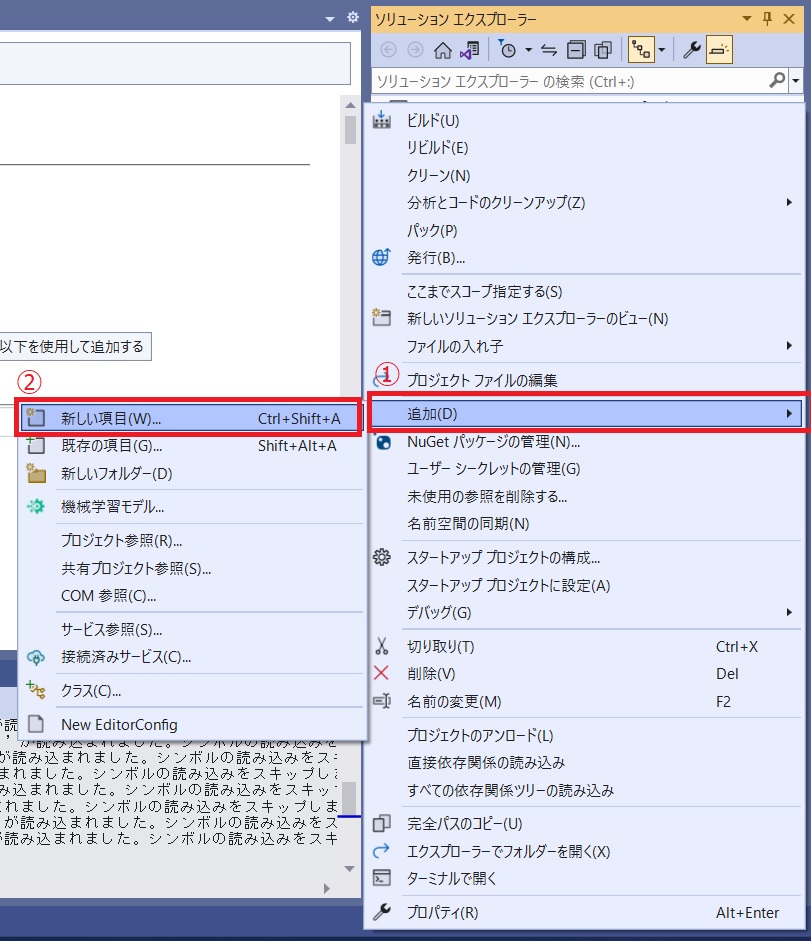Click the Collapse All icon

click(576, 50)
